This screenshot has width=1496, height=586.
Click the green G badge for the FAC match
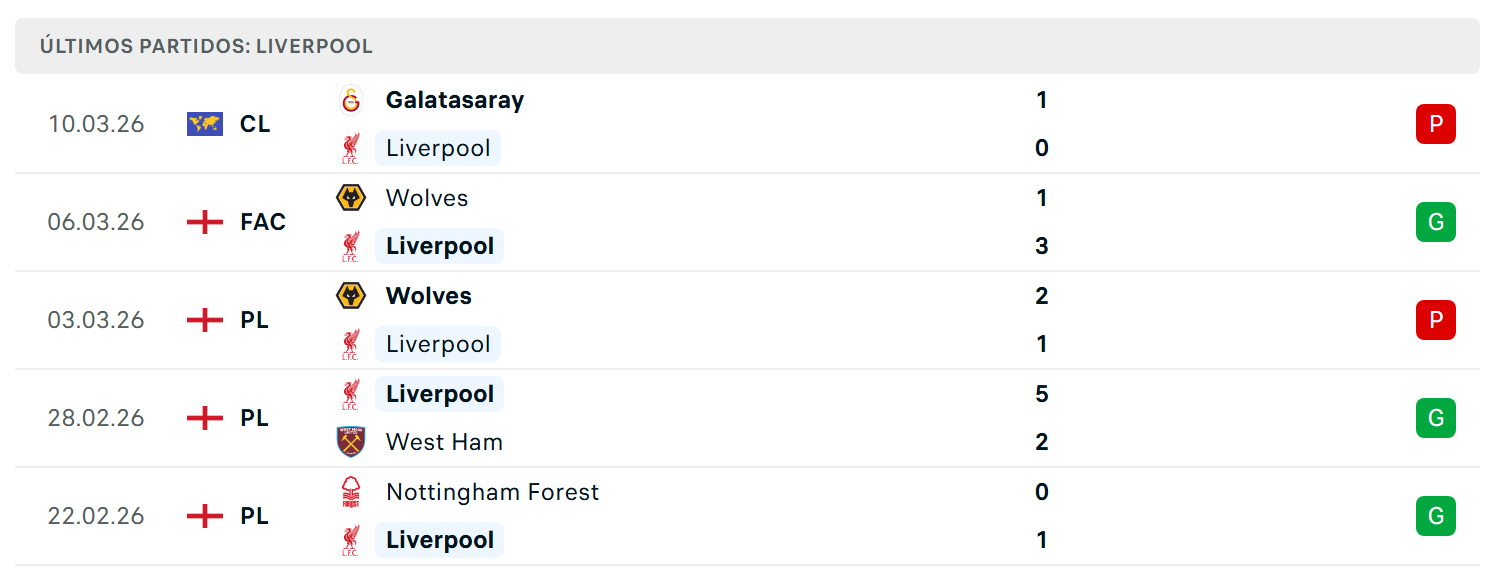(1435, 222)
